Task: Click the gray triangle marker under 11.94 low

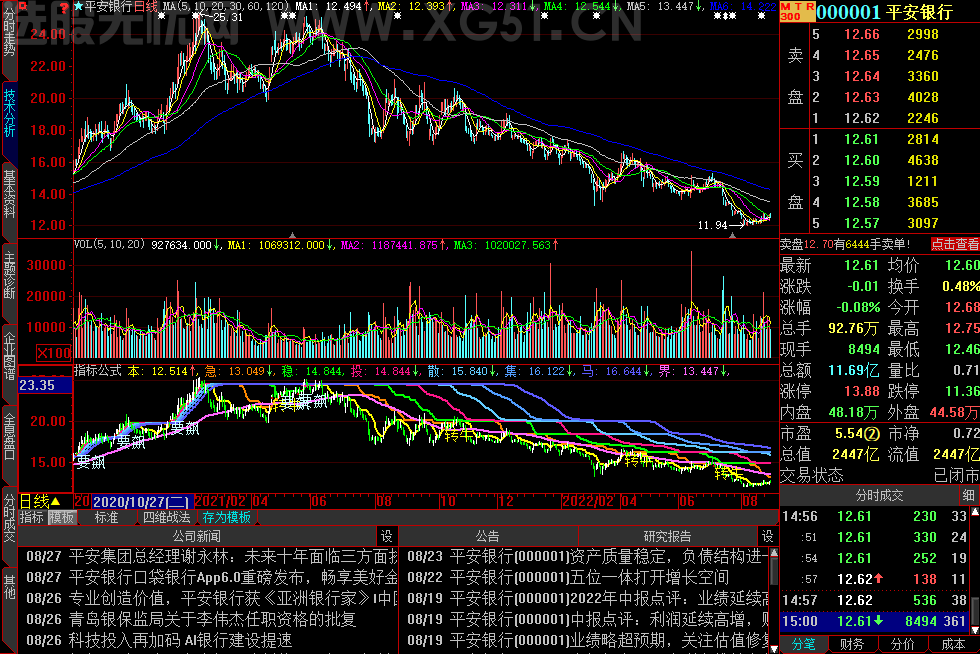Action: pos(732,235)
